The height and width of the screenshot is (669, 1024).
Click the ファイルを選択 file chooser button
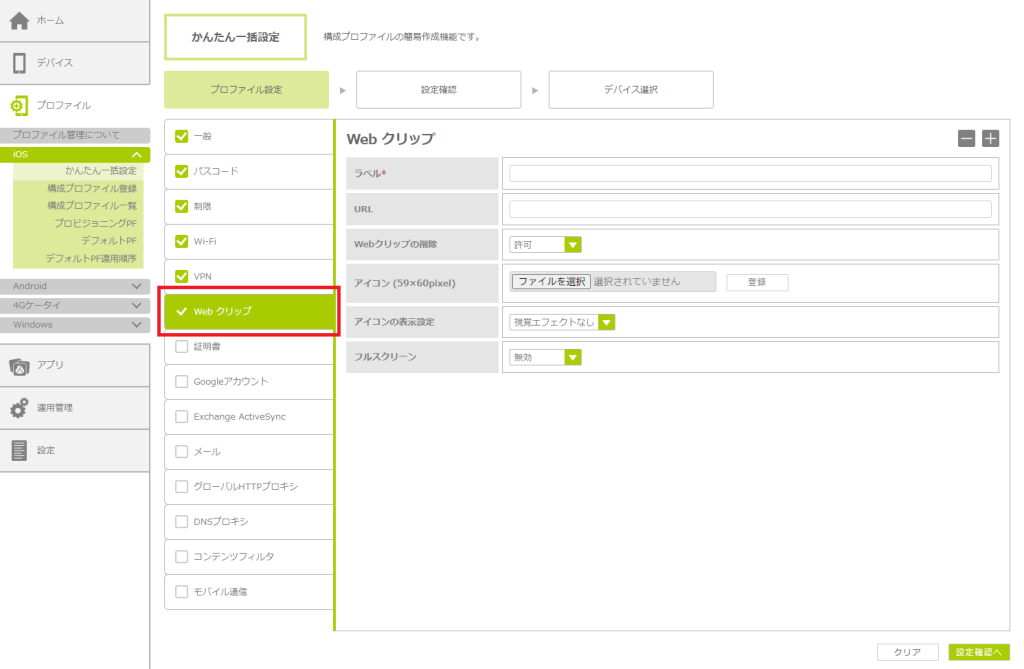[x=551, y=282]
